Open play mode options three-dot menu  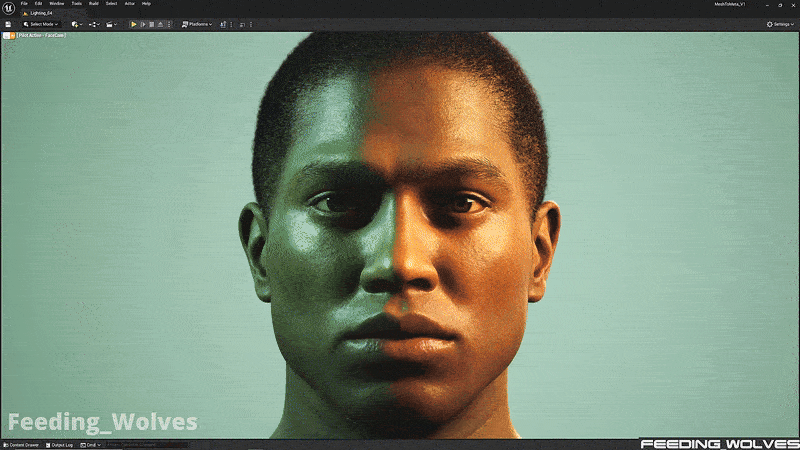click(169, 24)
